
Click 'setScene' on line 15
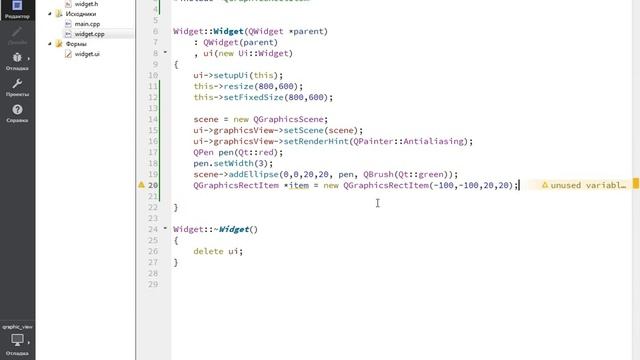pyautogui.click(x=303, y=130)
